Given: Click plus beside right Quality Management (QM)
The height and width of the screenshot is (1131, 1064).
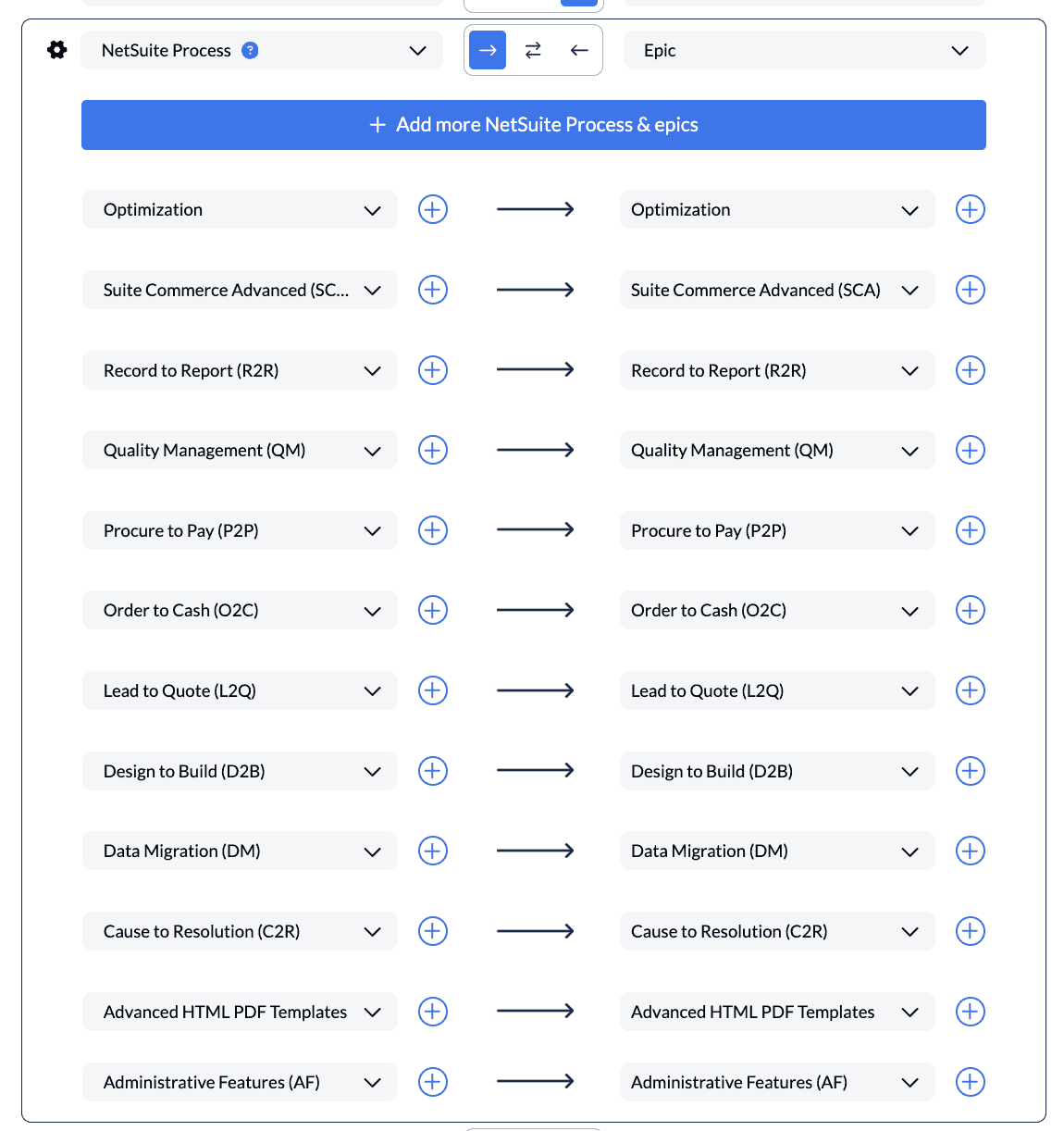Looking at the screenshot, I should [970, 450].
